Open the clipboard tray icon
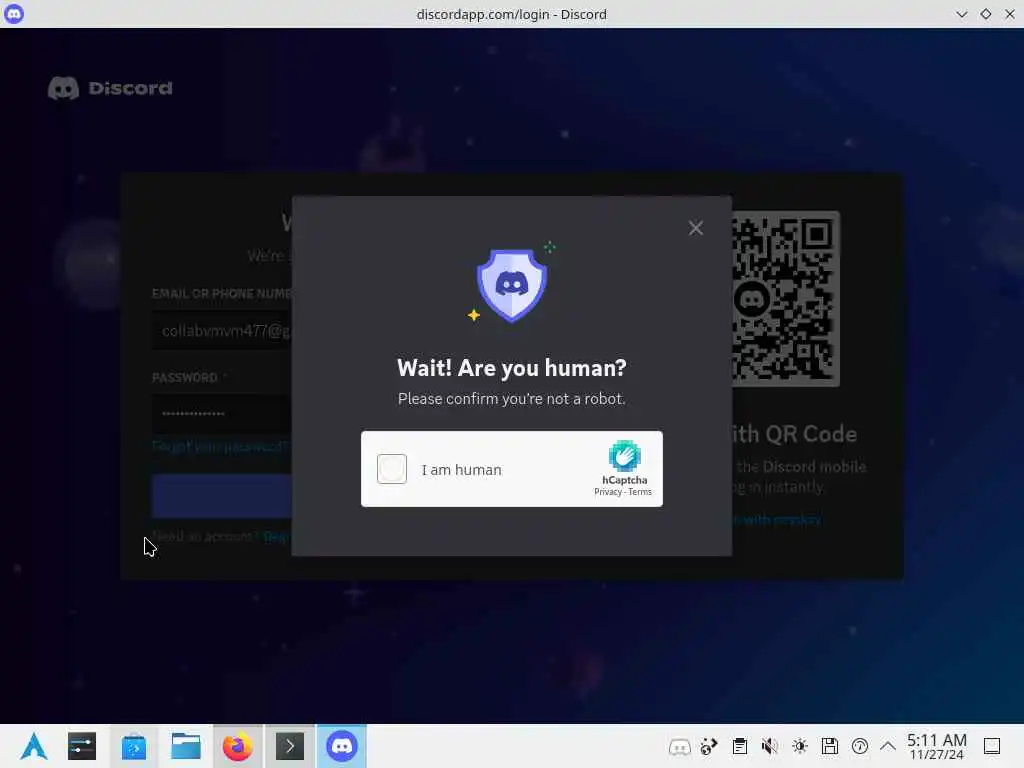Viewport: 1024px width, 768px height. pyautogui.click(x=740, y=746)
